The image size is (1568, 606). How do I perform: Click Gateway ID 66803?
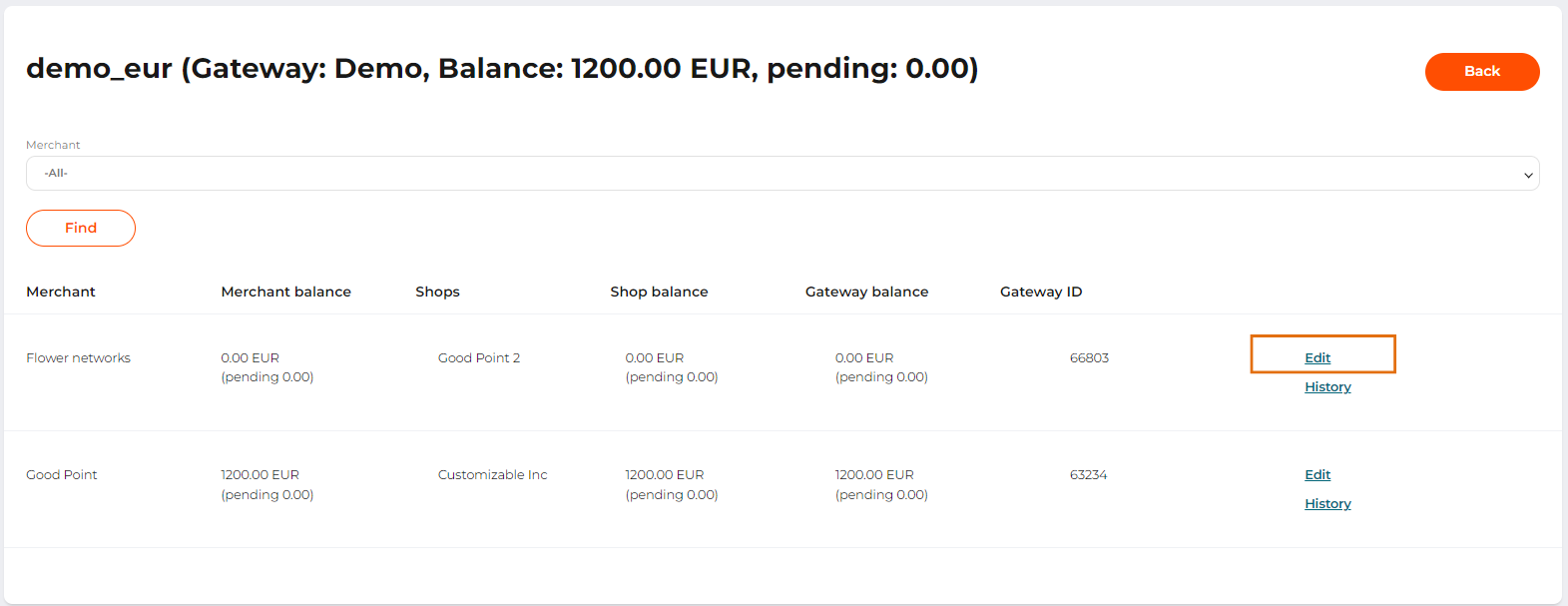click(x=1089, y=358)
